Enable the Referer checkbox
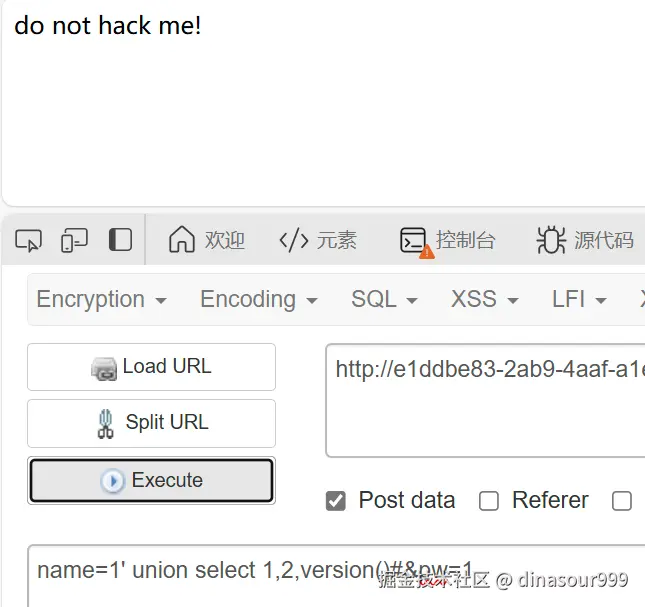Viewport: 645px width, 607px height. [489, 501]
